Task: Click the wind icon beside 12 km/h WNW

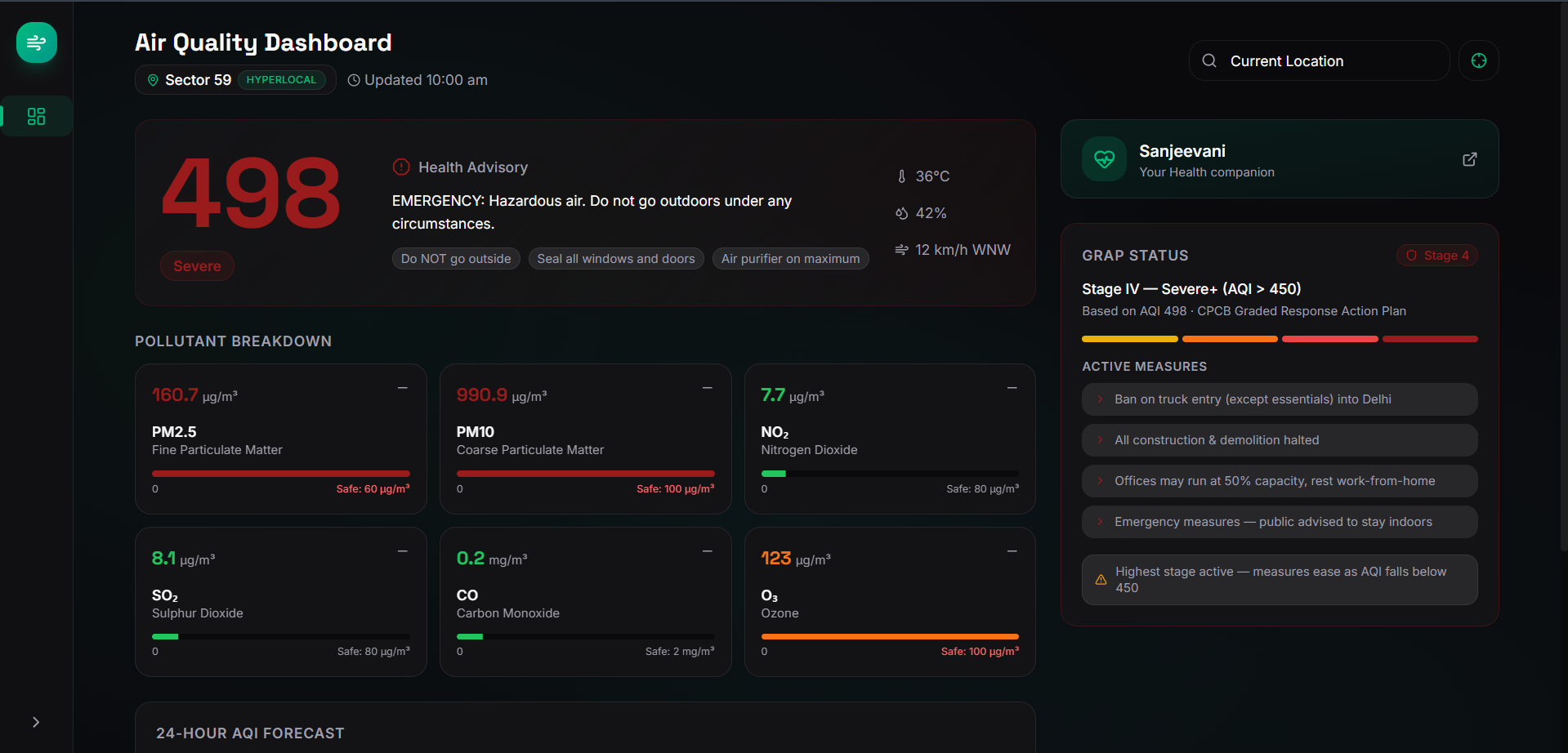Action: coord(901,250)
